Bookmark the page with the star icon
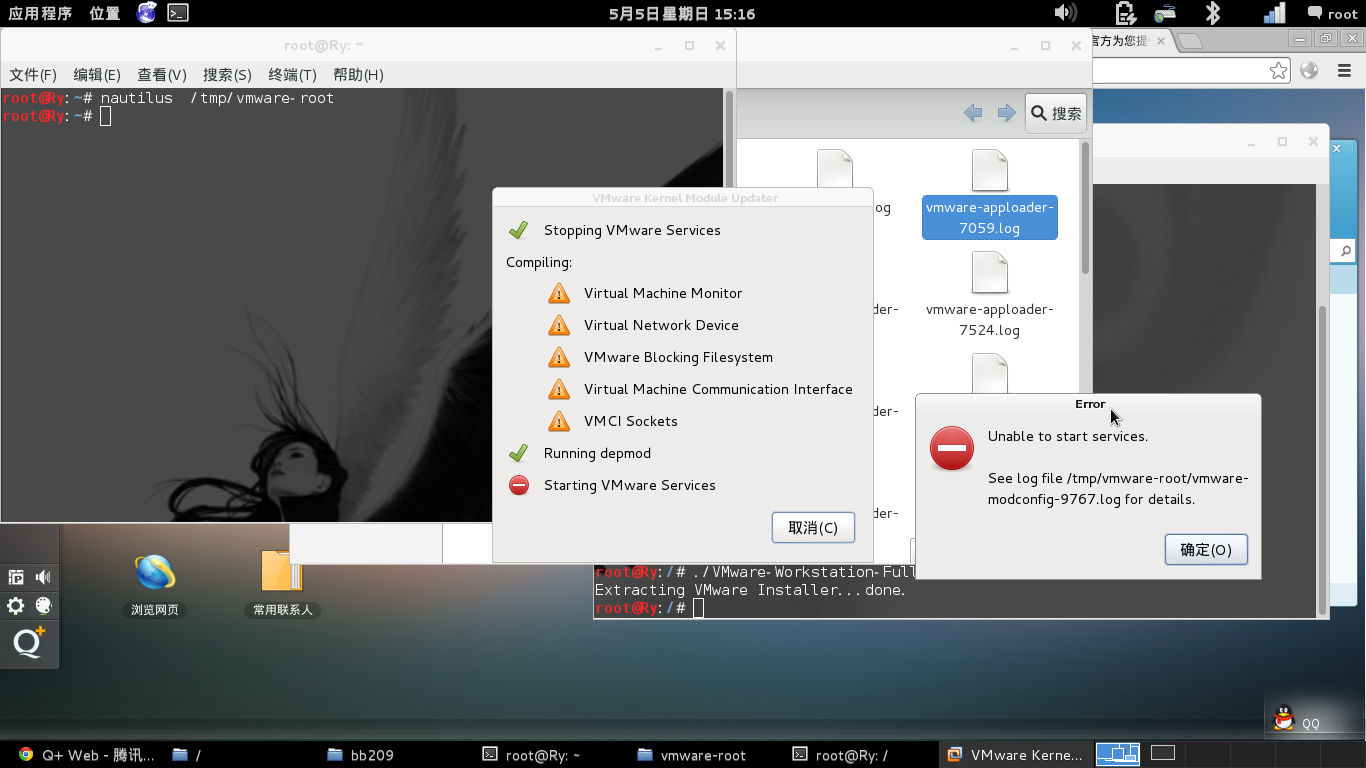 pyautogui.click(x=1279, y=70)
